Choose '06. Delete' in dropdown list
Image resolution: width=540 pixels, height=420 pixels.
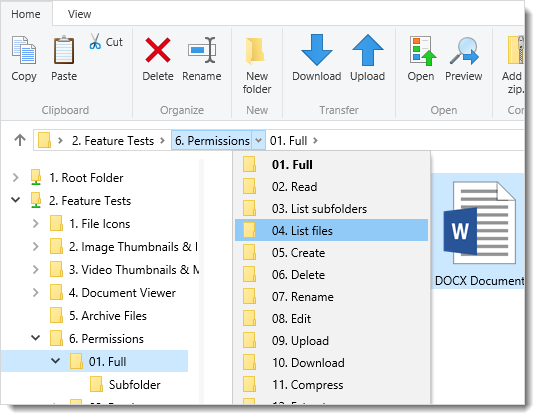(331, 275)
